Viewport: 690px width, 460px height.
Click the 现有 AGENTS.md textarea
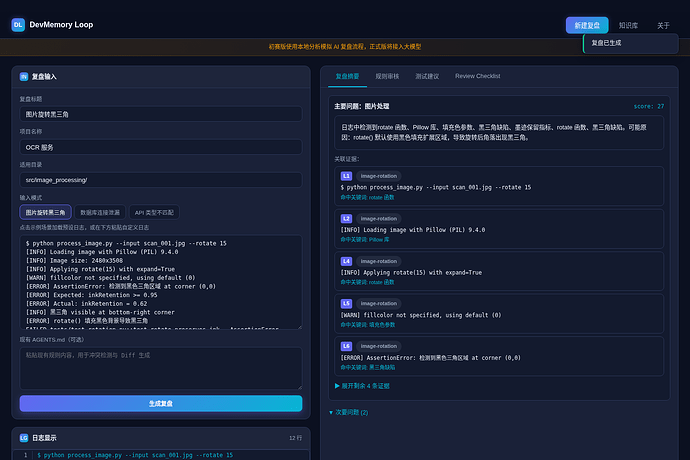click(x=161, y=368)
